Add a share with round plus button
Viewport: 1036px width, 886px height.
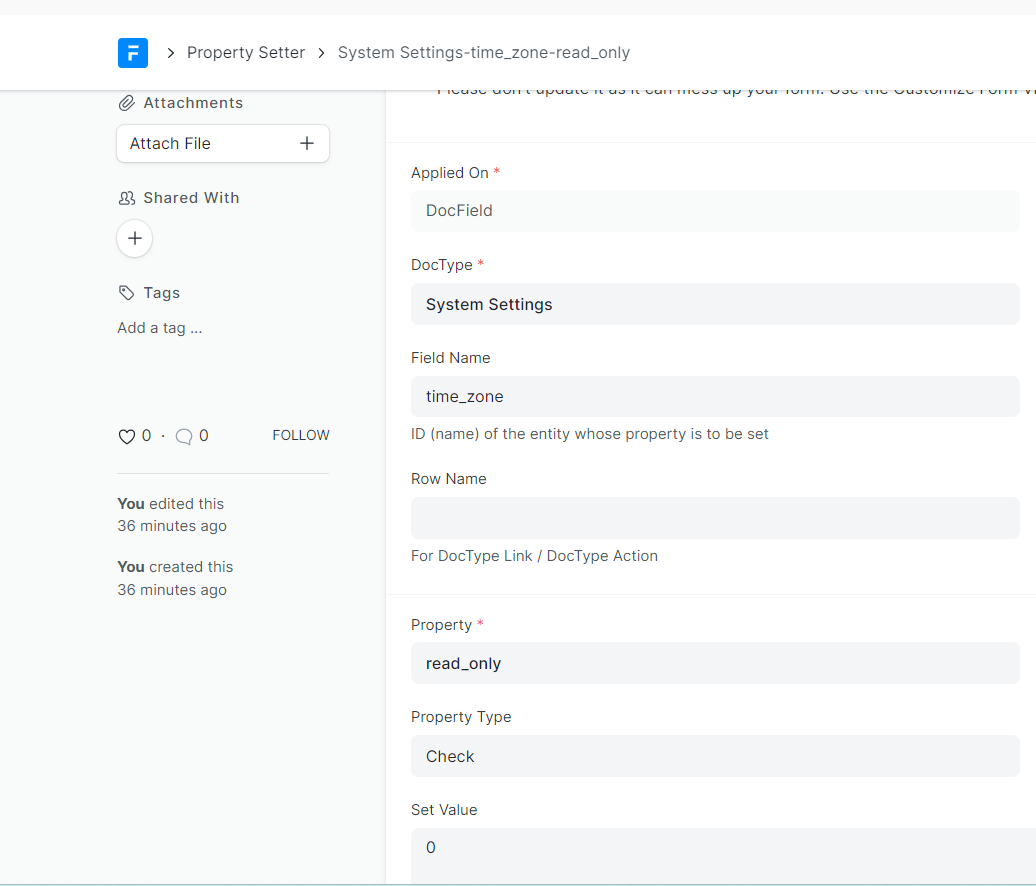(x=135, y=239)
